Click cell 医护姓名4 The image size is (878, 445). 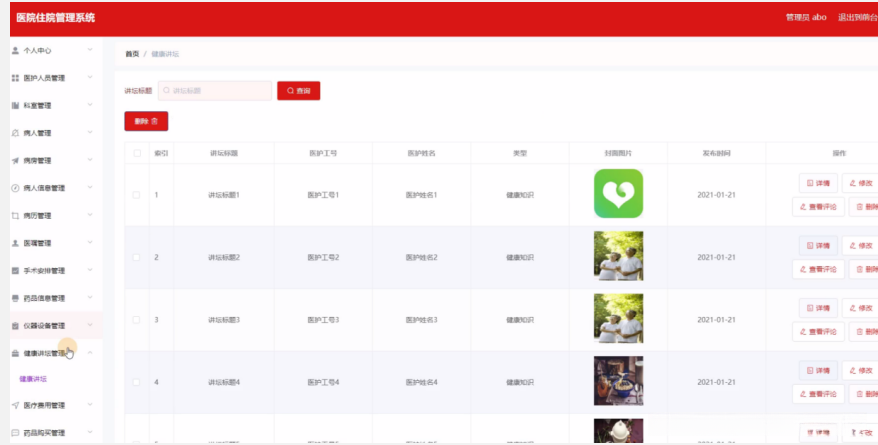[422, 382]
